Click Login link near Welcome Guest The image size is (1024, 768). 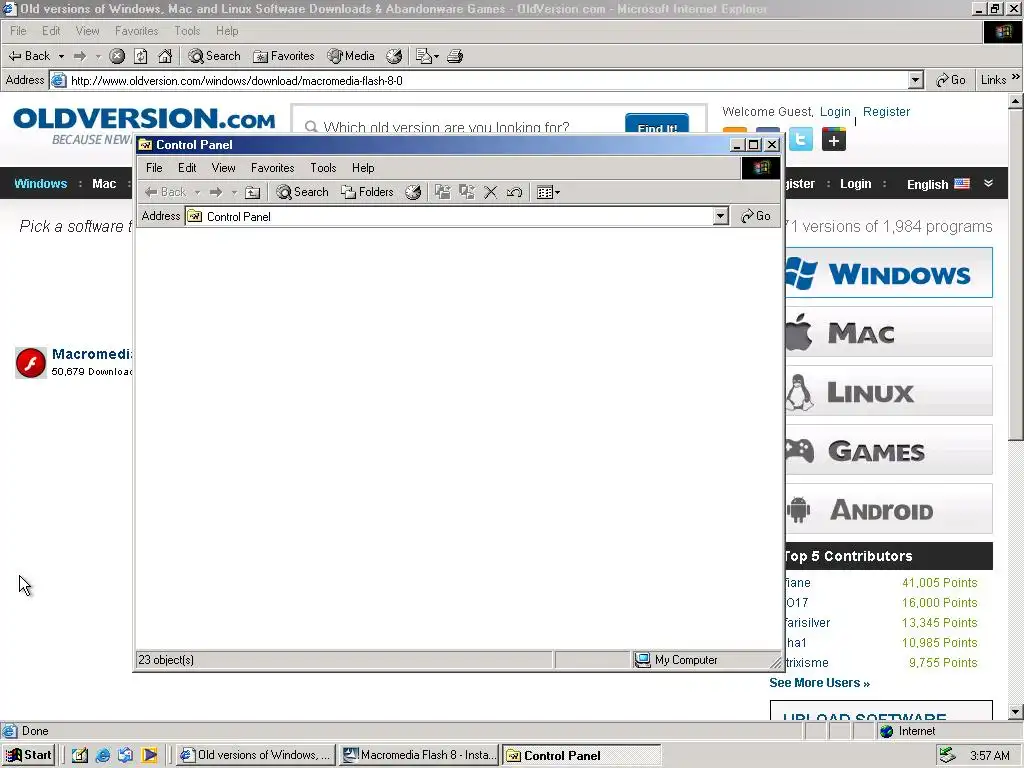coord(835,112)
